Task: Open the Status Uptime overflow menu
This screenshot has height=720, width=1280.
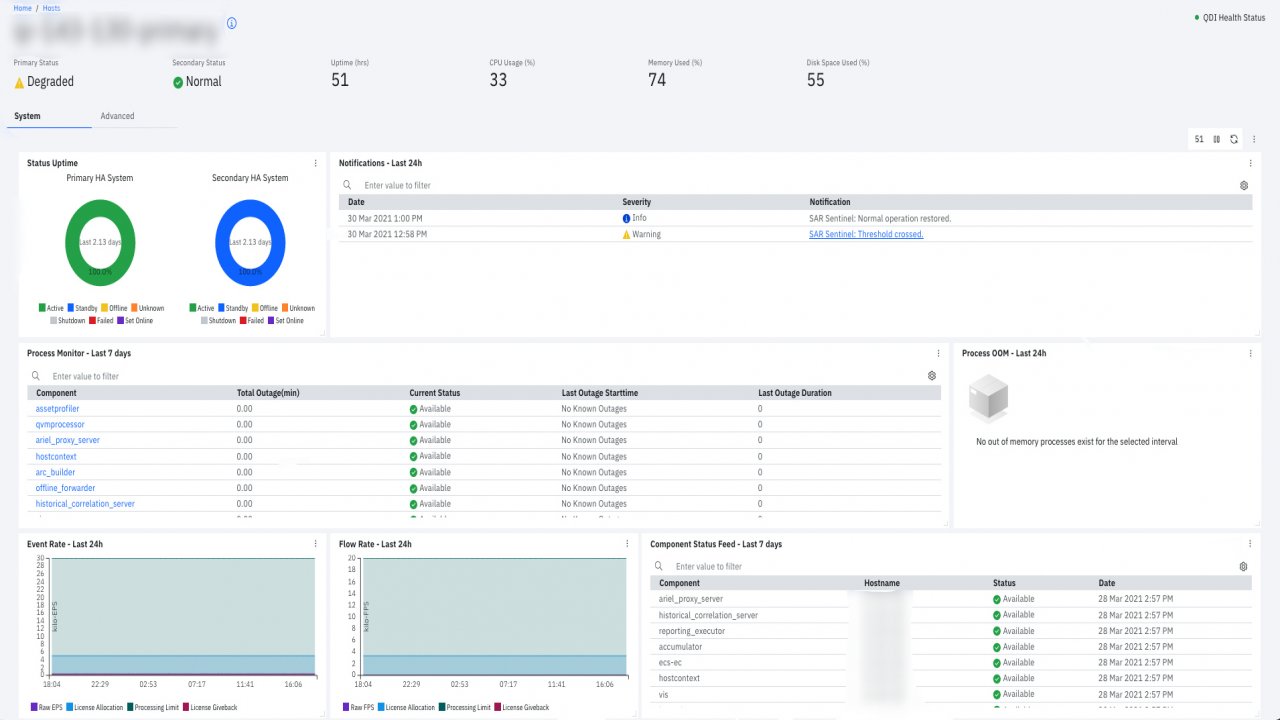Action: coord(316,162)
